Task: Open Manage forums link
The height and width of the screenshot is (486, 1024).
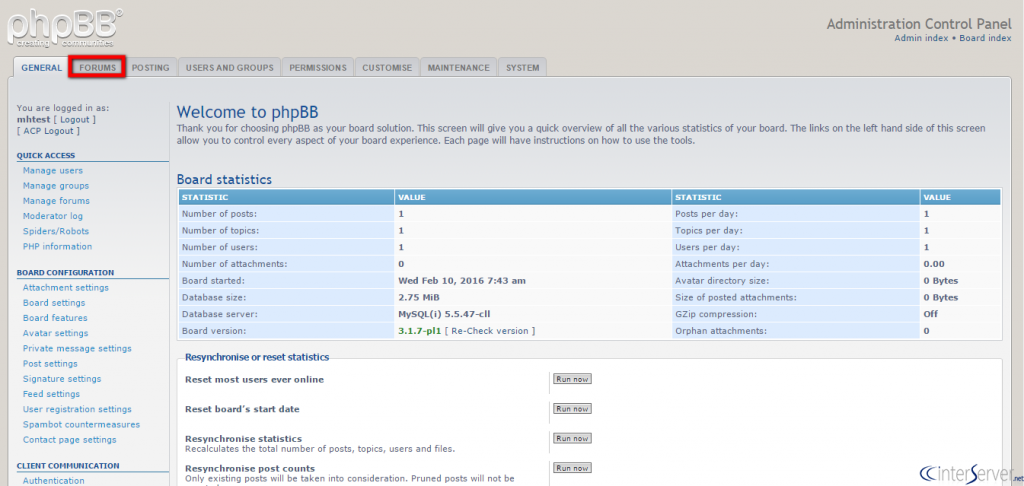Action: [56, 201]
